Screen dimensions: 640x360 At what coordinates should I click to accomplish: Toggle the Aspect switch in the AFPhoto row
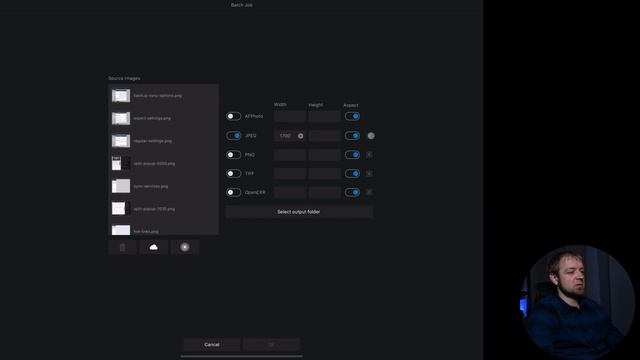pos(352,116)
